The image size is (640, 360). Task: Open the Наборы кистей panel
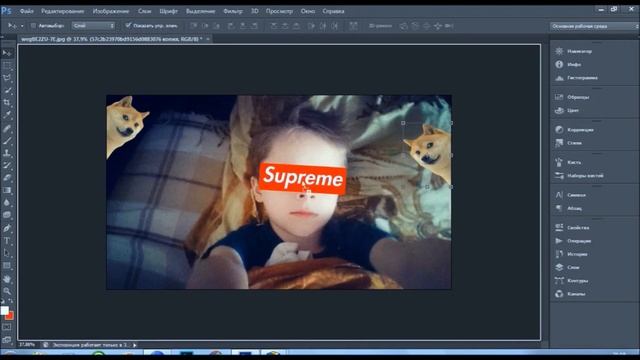pos(579,176)
